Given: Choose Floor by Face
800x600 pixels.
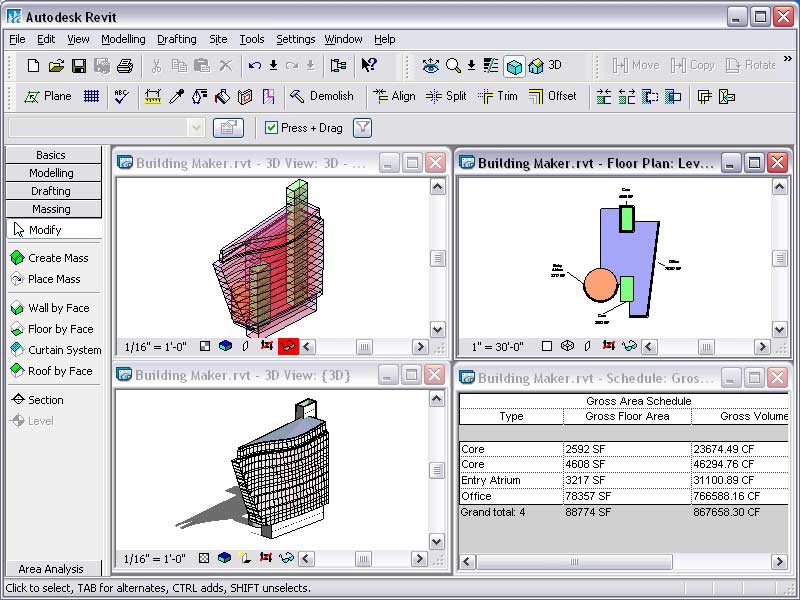Looking at the screenshot, I should tap(52, 329).
